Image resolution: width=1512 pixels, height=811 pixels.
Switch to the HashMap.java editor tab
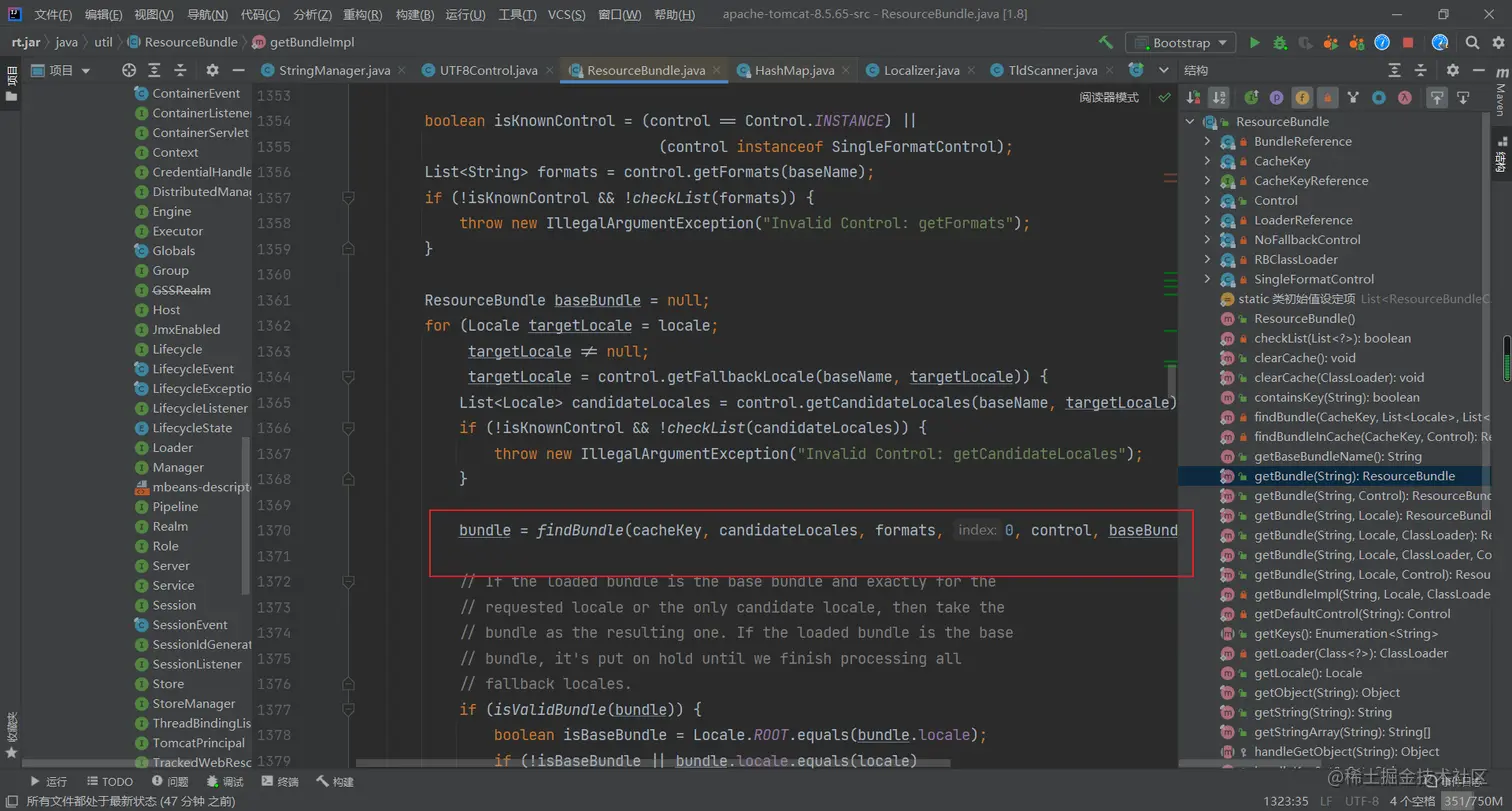click(795, 70)
